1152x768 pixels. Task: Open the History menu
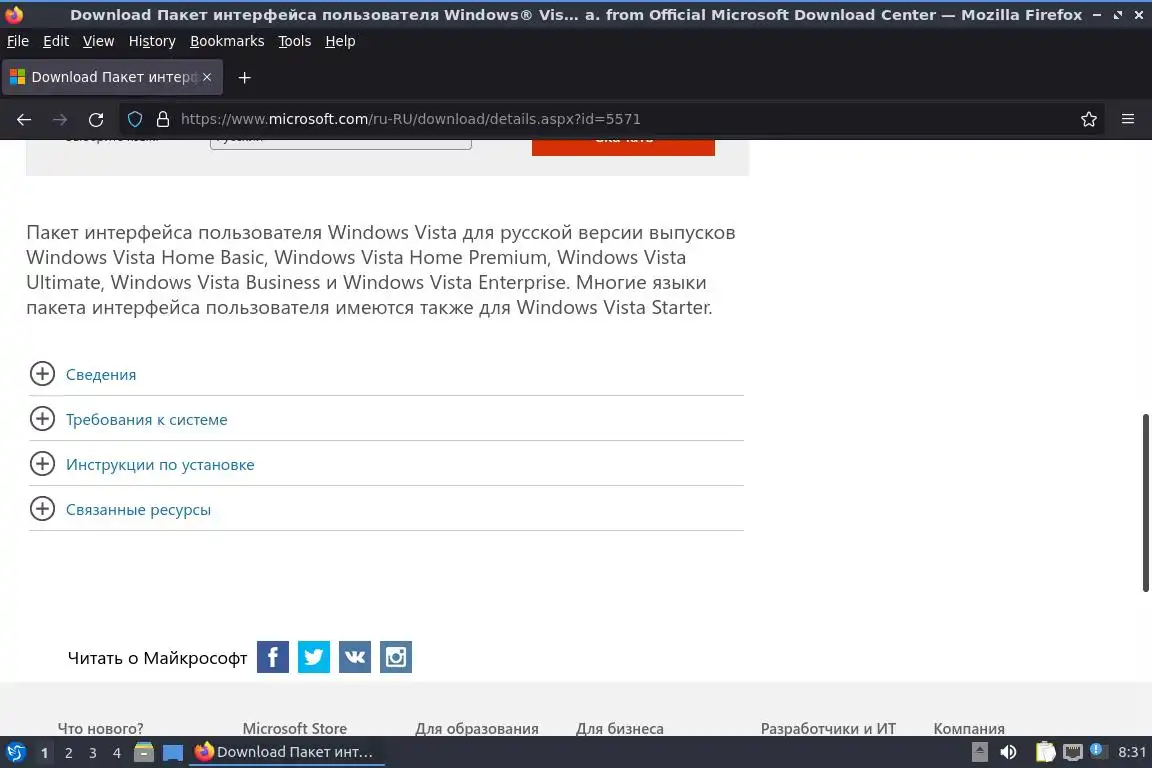(x=152, y=41)
